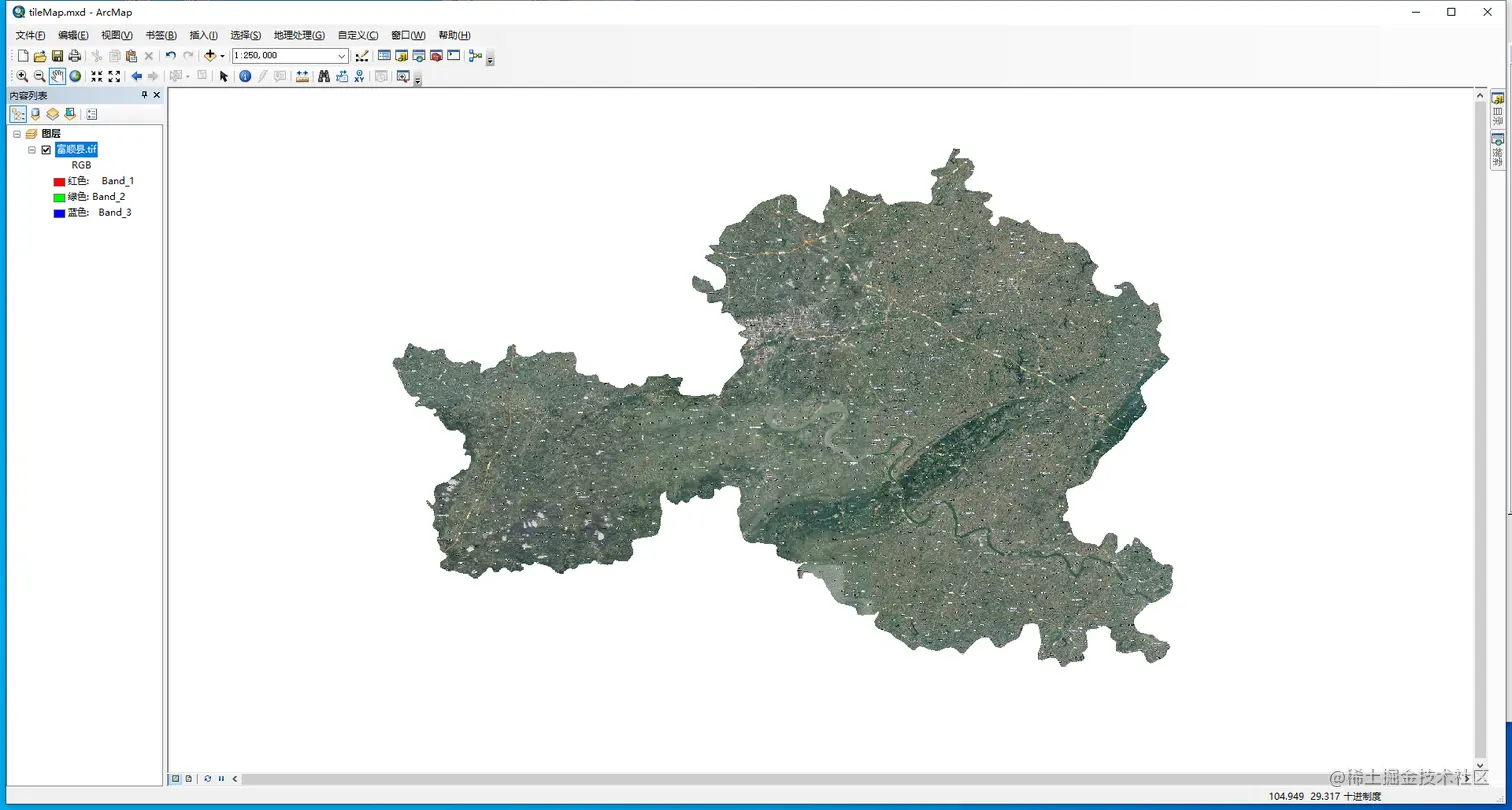The height and width of the screenshot is (810, 1512).
Task: Open the 帮助(H) menu
Action: [454, 35]
